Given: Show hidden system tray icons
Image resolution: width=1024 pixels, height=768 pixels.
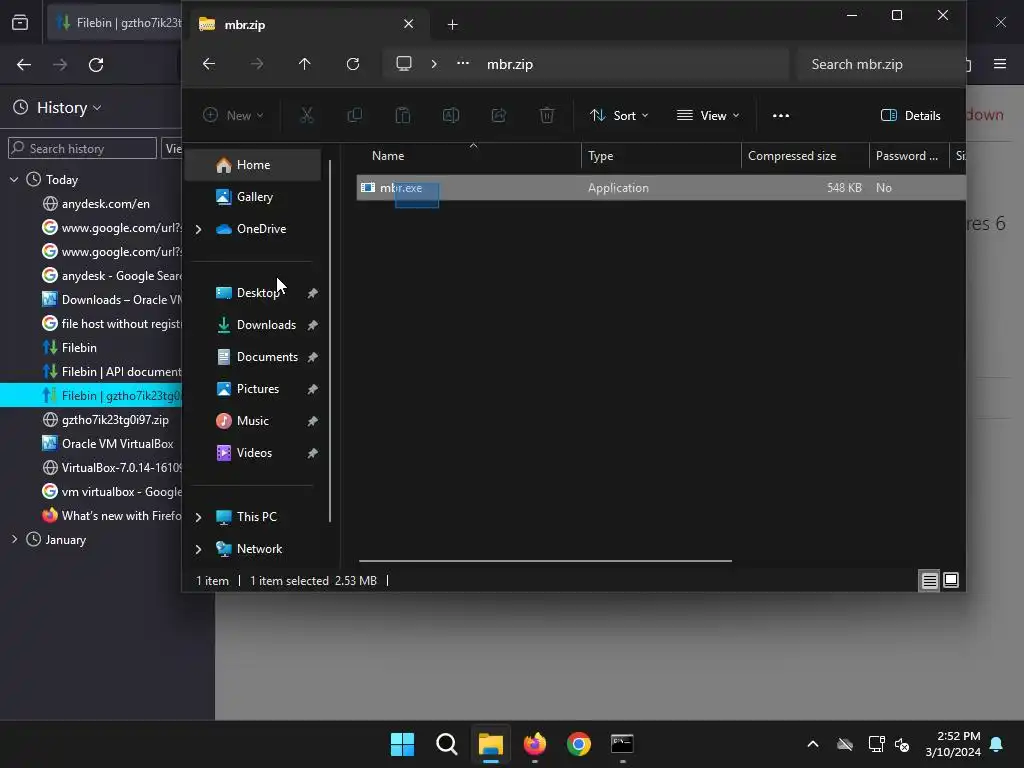Looking at the screenshot, I should [x=813, y=744].
